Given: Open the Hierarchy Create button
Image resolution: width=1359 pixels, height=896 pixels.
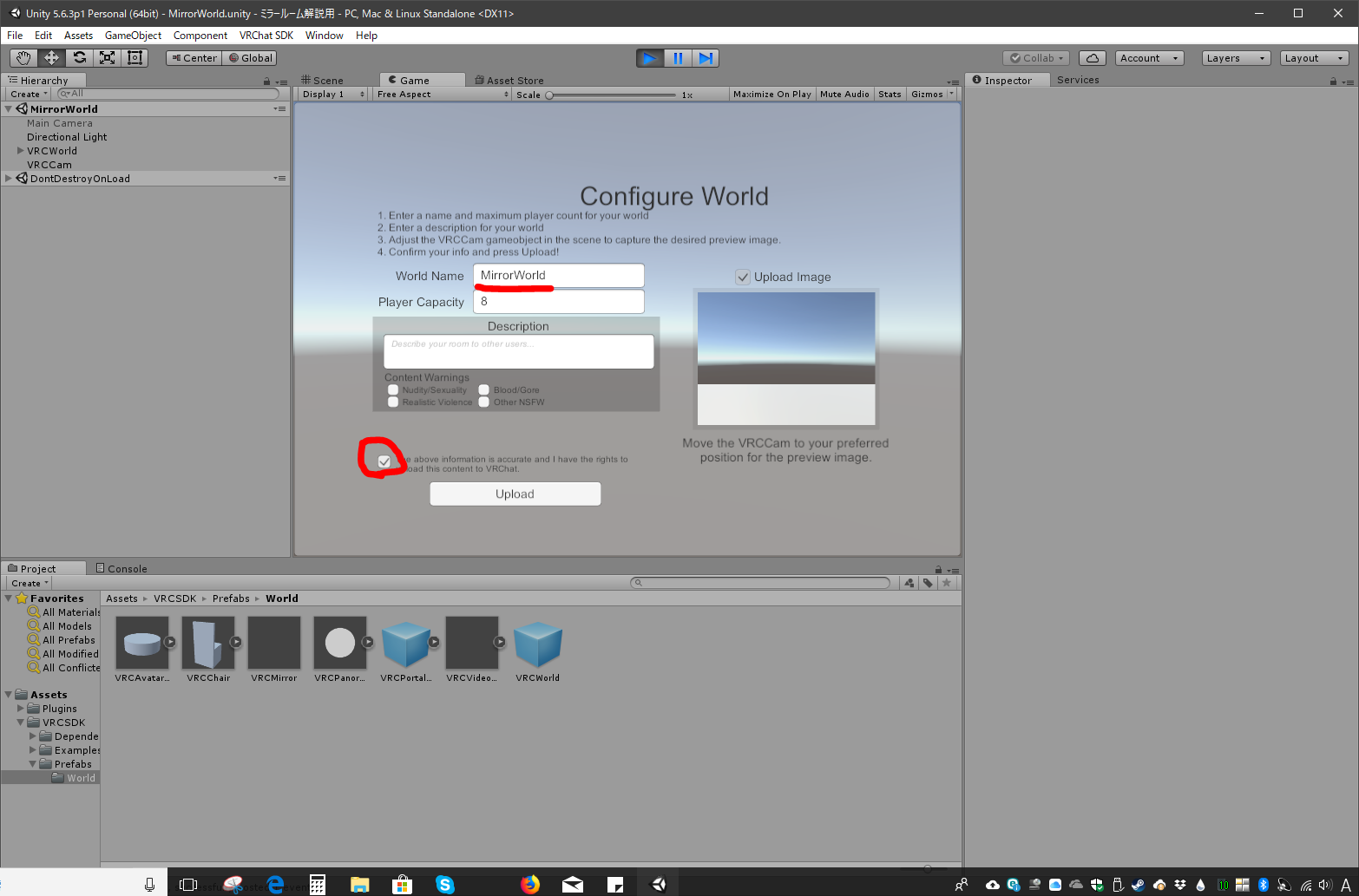Looking at the screenshot, I should pos(29,94).
